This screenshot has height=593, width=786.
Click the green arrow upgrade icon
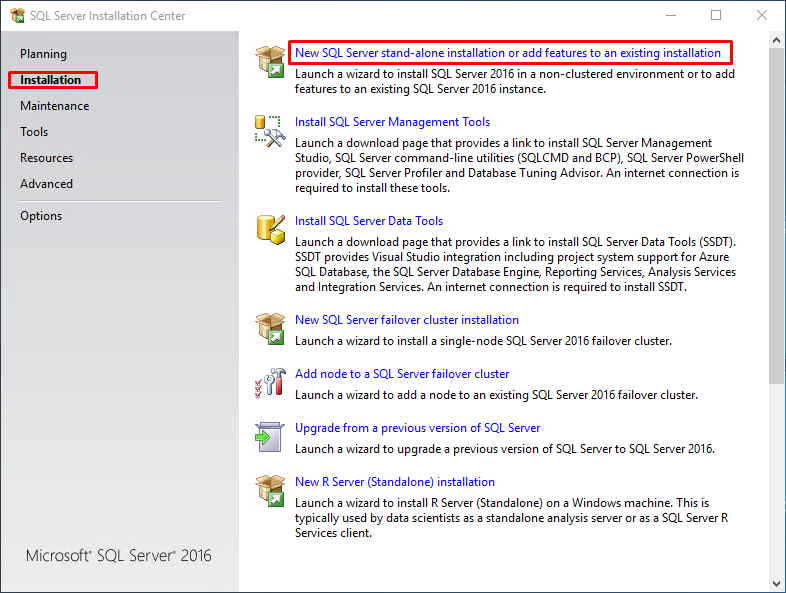(x=270, y=437)
